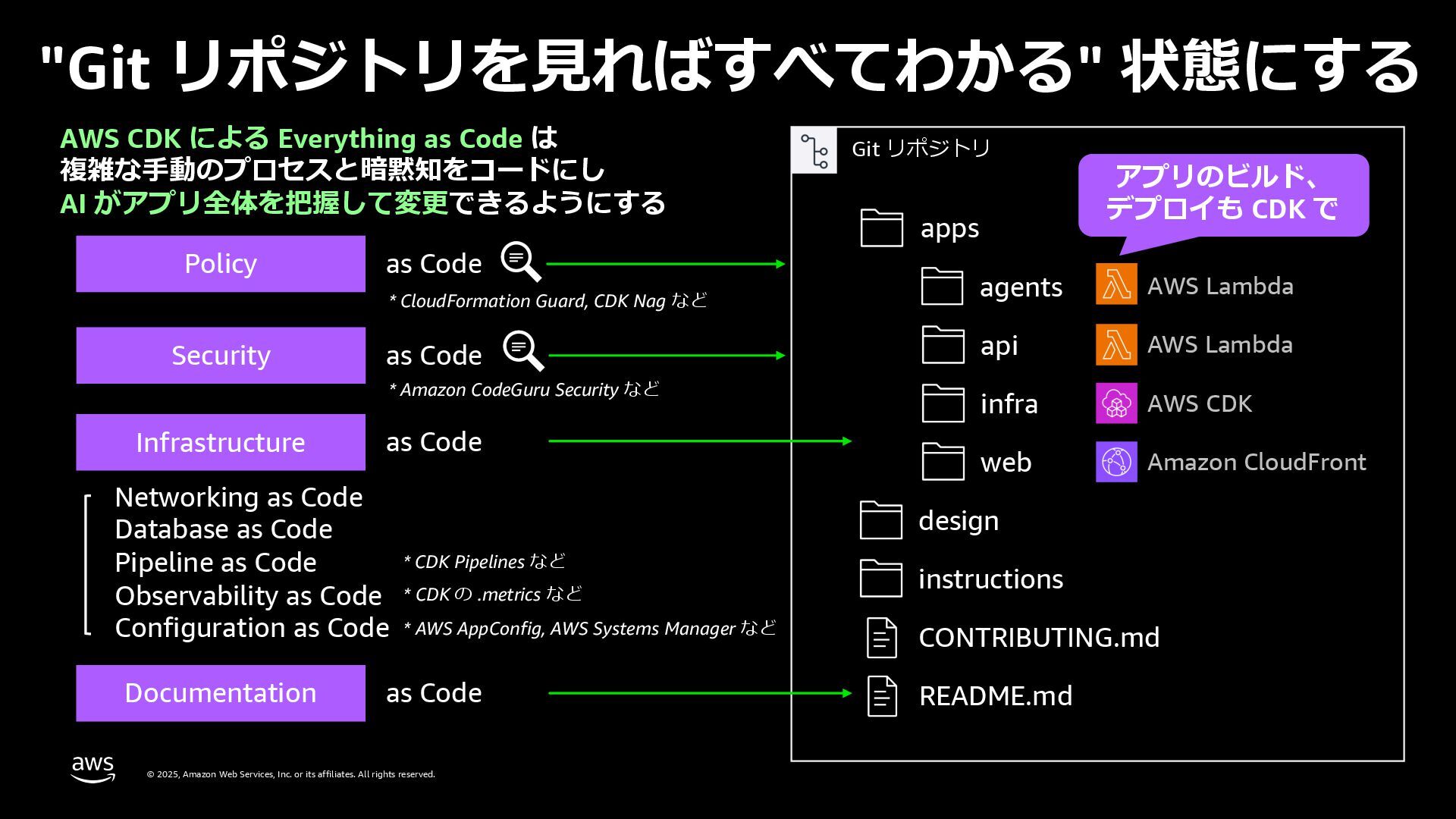Click the CONTRIBUTING.md file icon
The width and height of the screenshot is (1456, 819).
tap(882, 637)
